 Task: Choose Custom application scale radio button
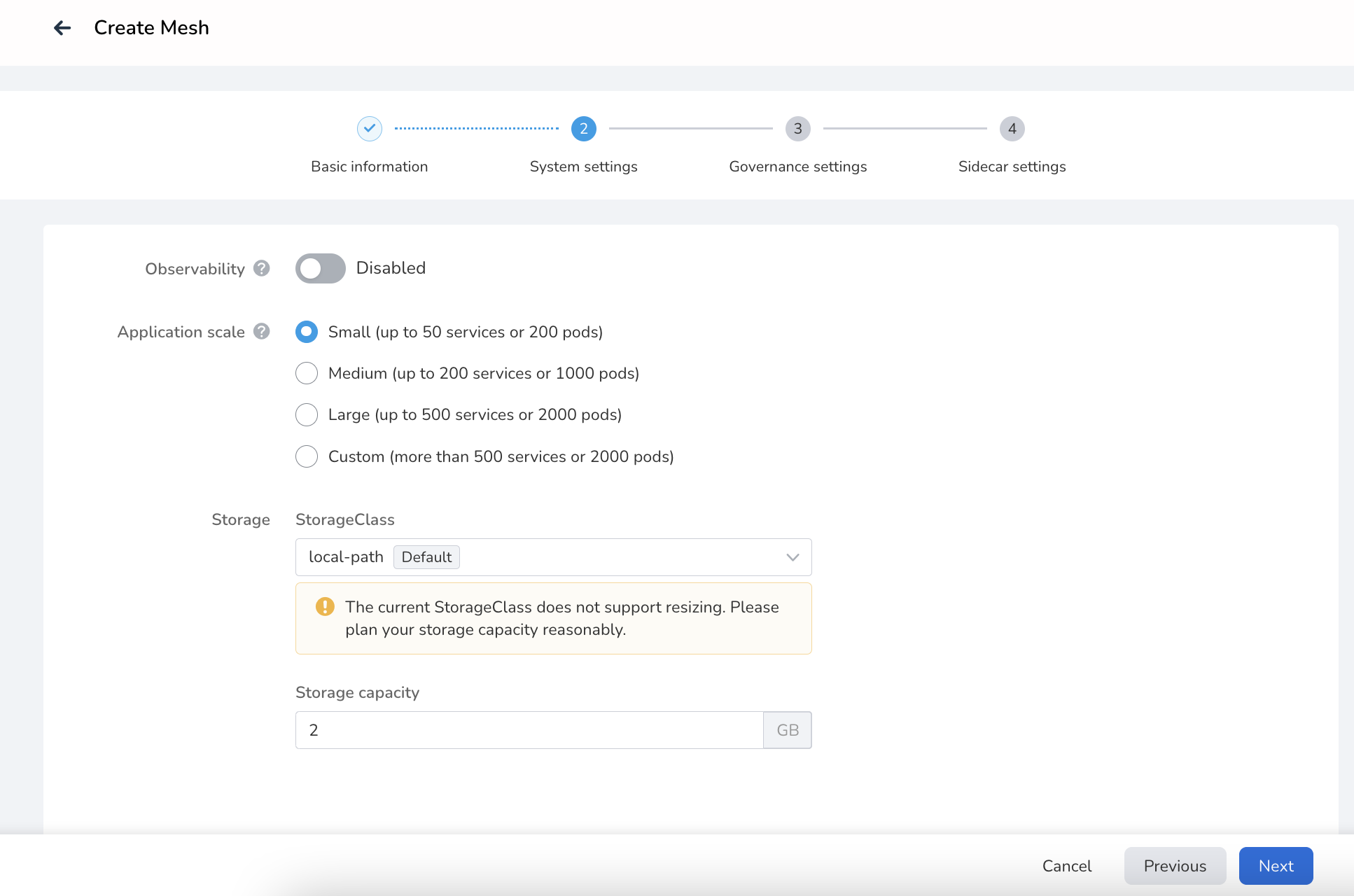click(307, 456)
